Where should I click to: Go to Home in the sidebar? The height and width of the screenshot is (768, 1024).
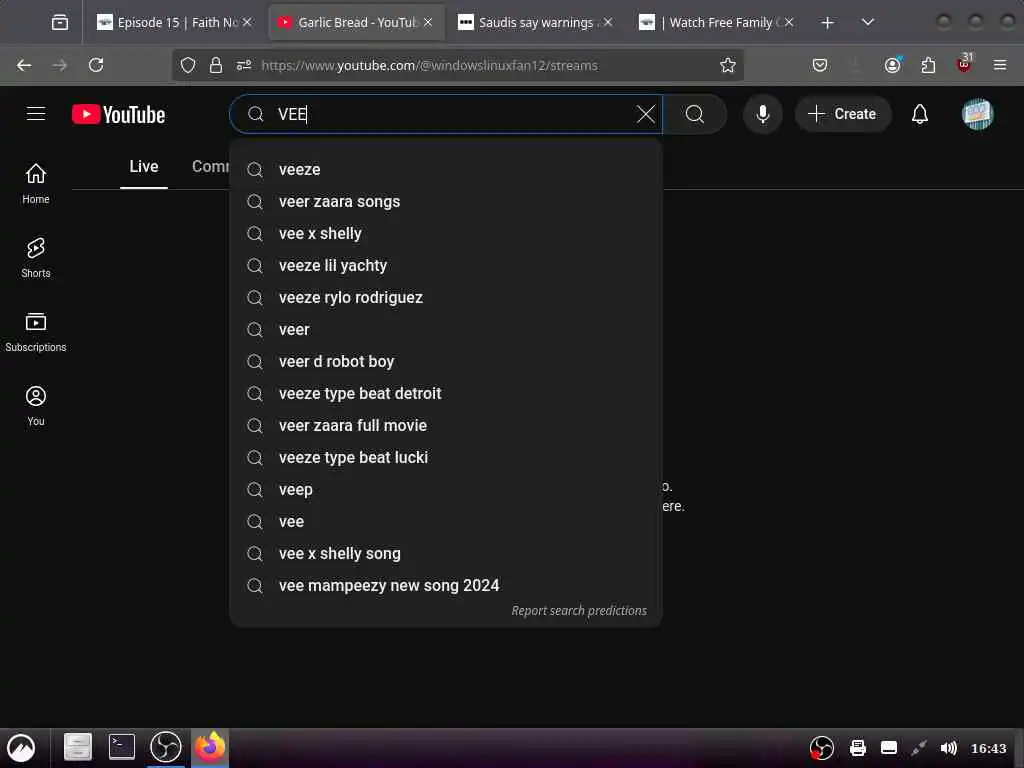pyautogui.click(x=36, y=184)
